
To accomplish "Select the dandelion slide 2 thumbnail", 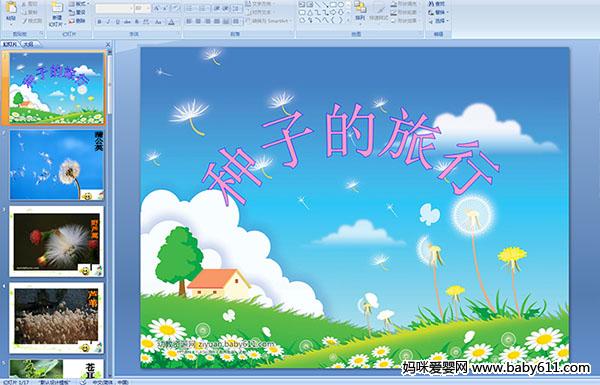I will click(57, 165).
